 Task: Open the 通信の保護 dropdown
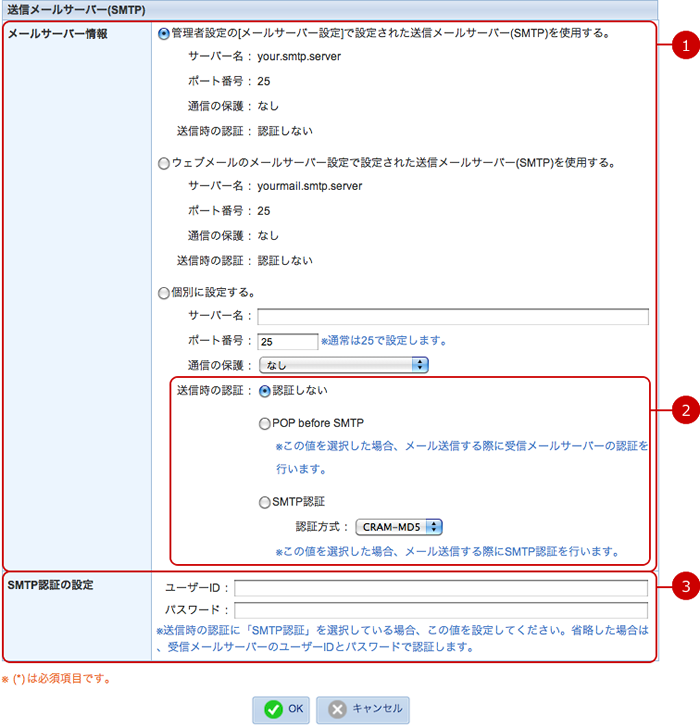pos(344,365)
